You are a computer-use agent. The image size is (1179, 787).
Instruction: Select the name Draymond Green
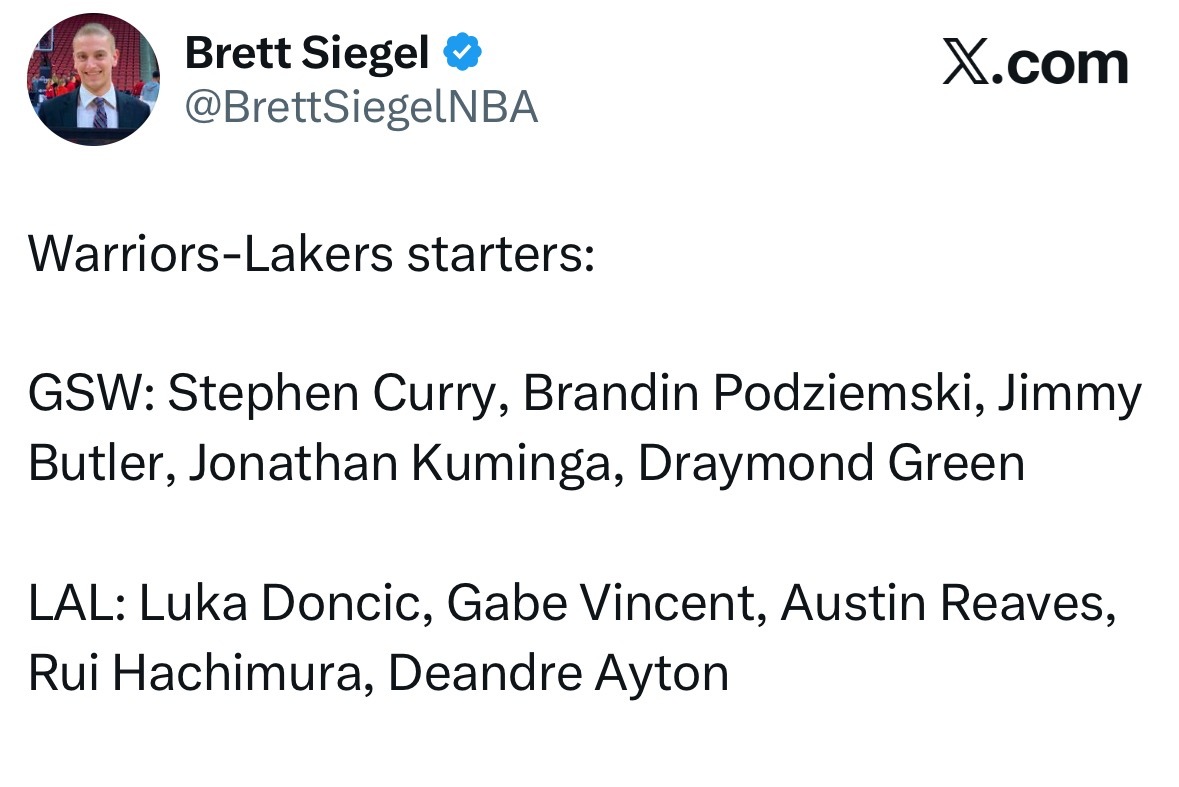point(832,464)
